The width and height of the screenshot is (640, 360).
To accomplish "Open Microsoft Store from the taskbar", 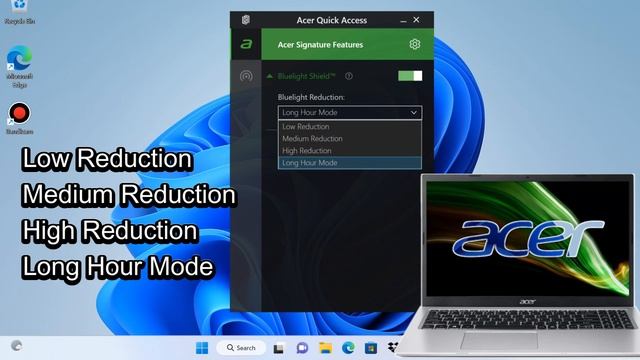I will (x=371, y=348).
